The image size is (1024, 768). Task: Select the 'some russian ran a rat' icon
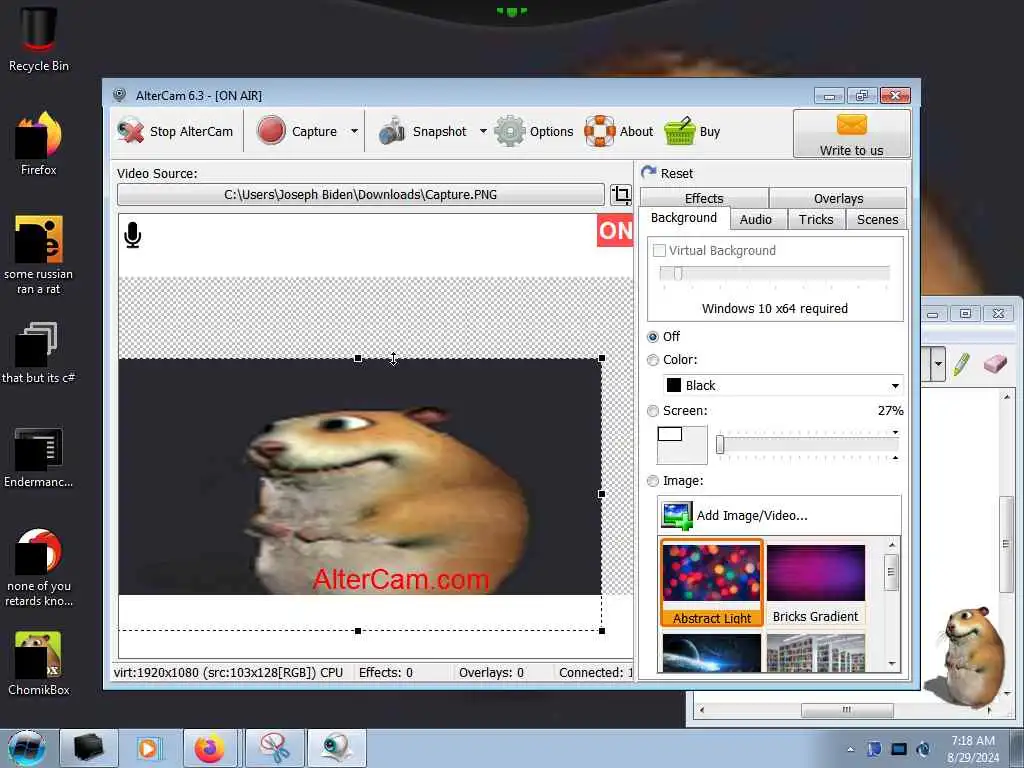click(39, 255)
